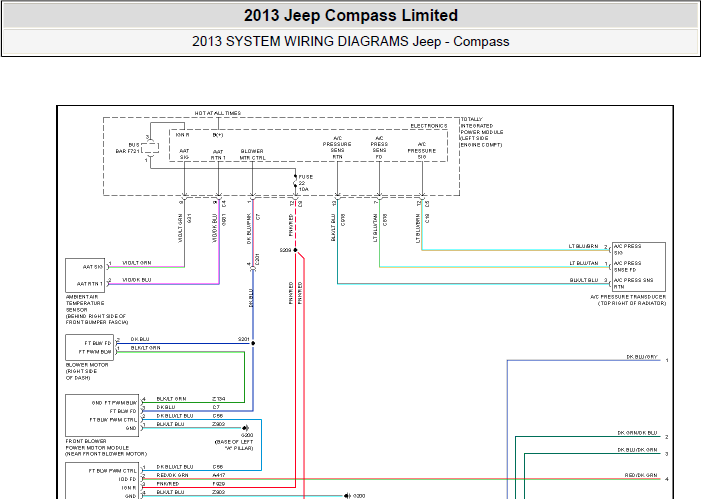
Task: Click the 'HOT AT ALL TIMES' label
Action: point(218,113)
